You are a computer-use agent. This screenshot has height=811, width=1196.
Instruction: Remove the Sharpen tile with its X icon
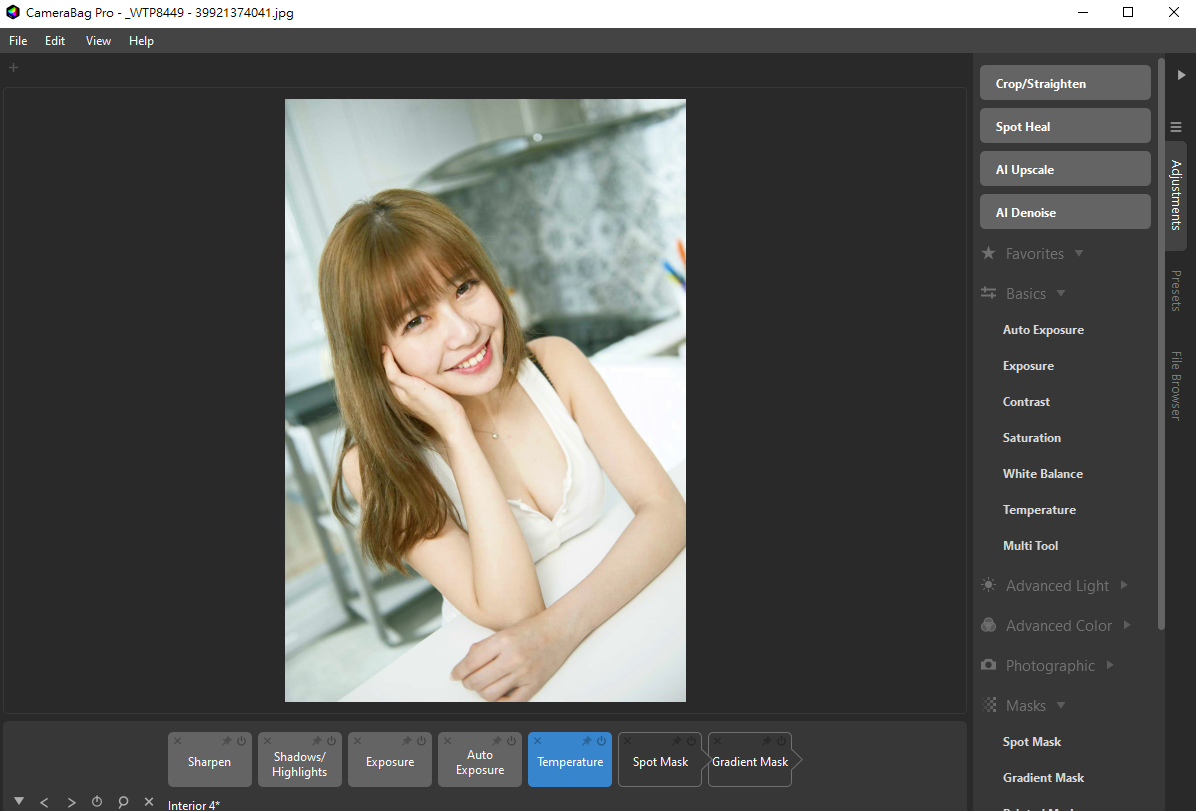point(177,741)
